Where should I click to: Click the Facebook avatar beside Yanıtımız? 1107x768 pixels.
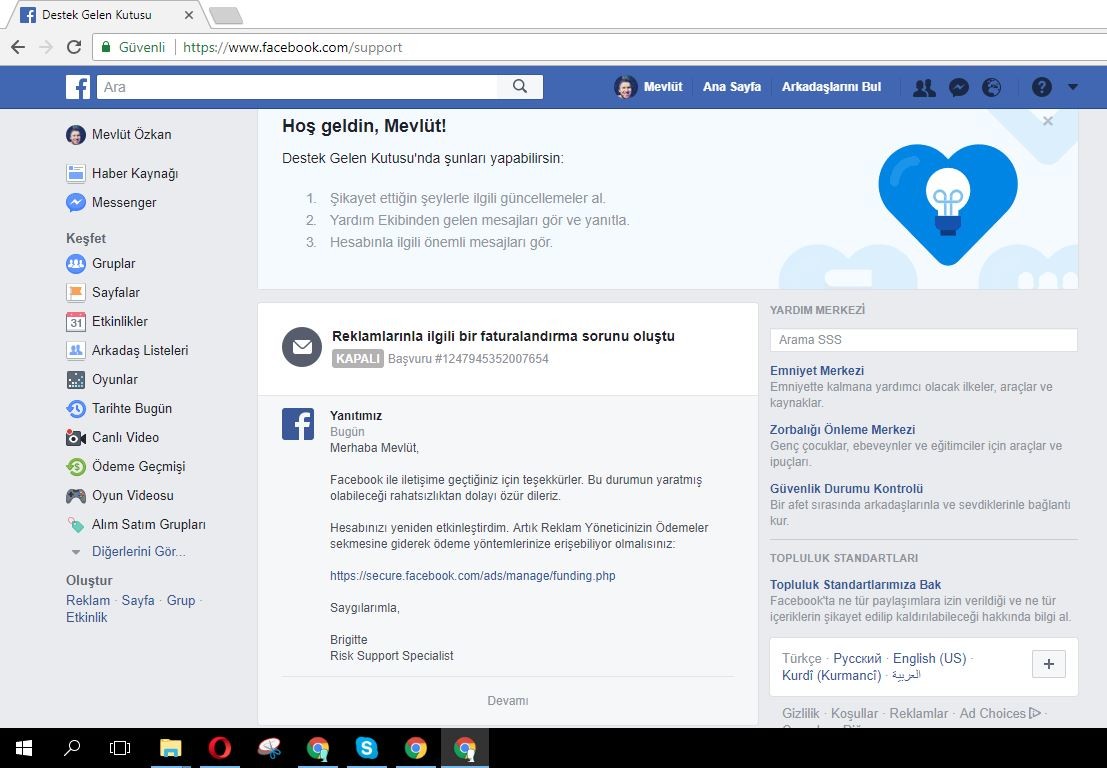(298, 424)
